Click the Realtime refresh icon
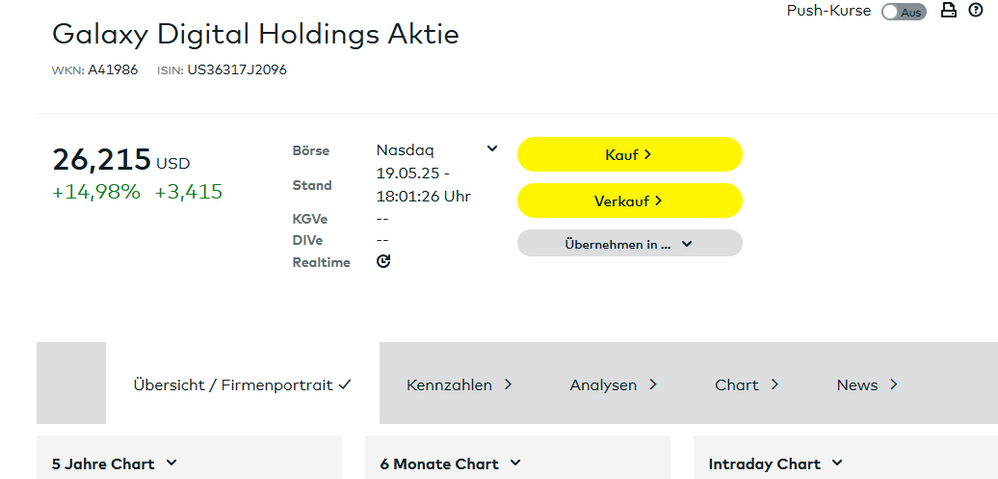This screenshot has height=479, width=998. pyautogui.click(x=383, y=261)
